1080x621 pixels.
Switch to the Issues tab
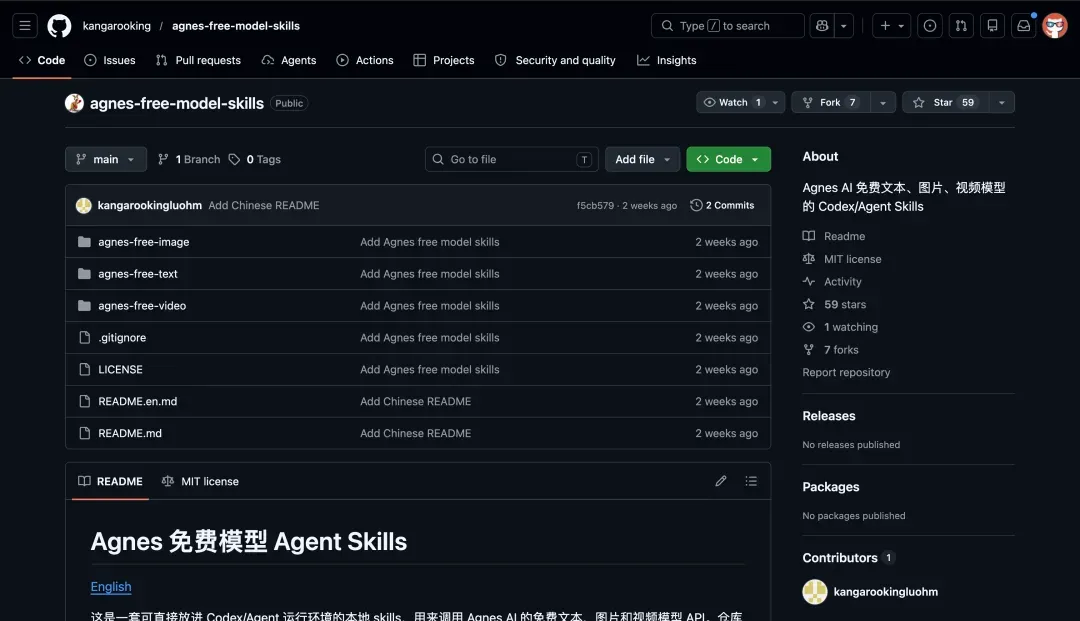(110, 61)
